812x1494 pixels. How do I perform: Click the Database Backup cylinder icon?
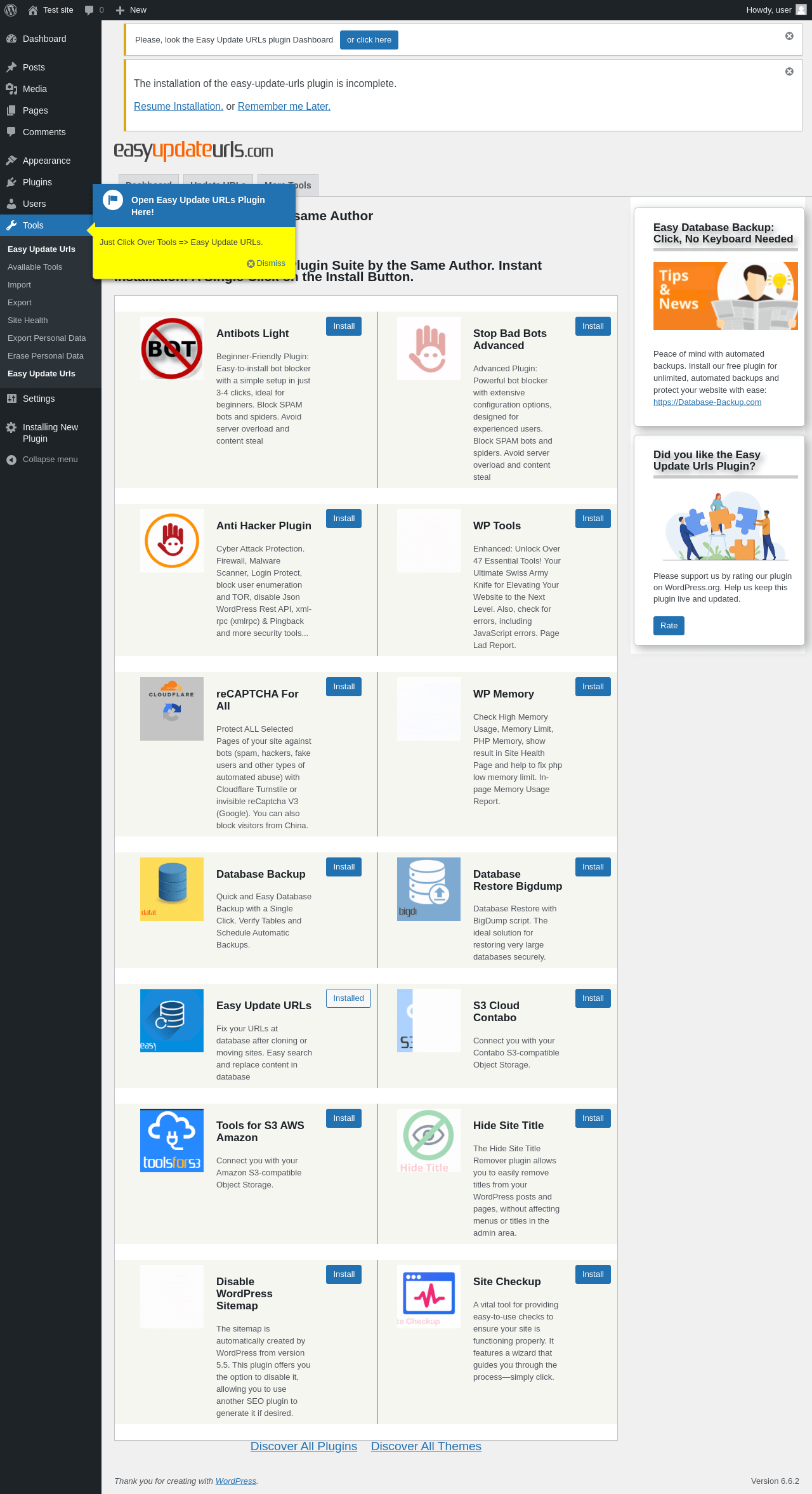click(172, 889)
